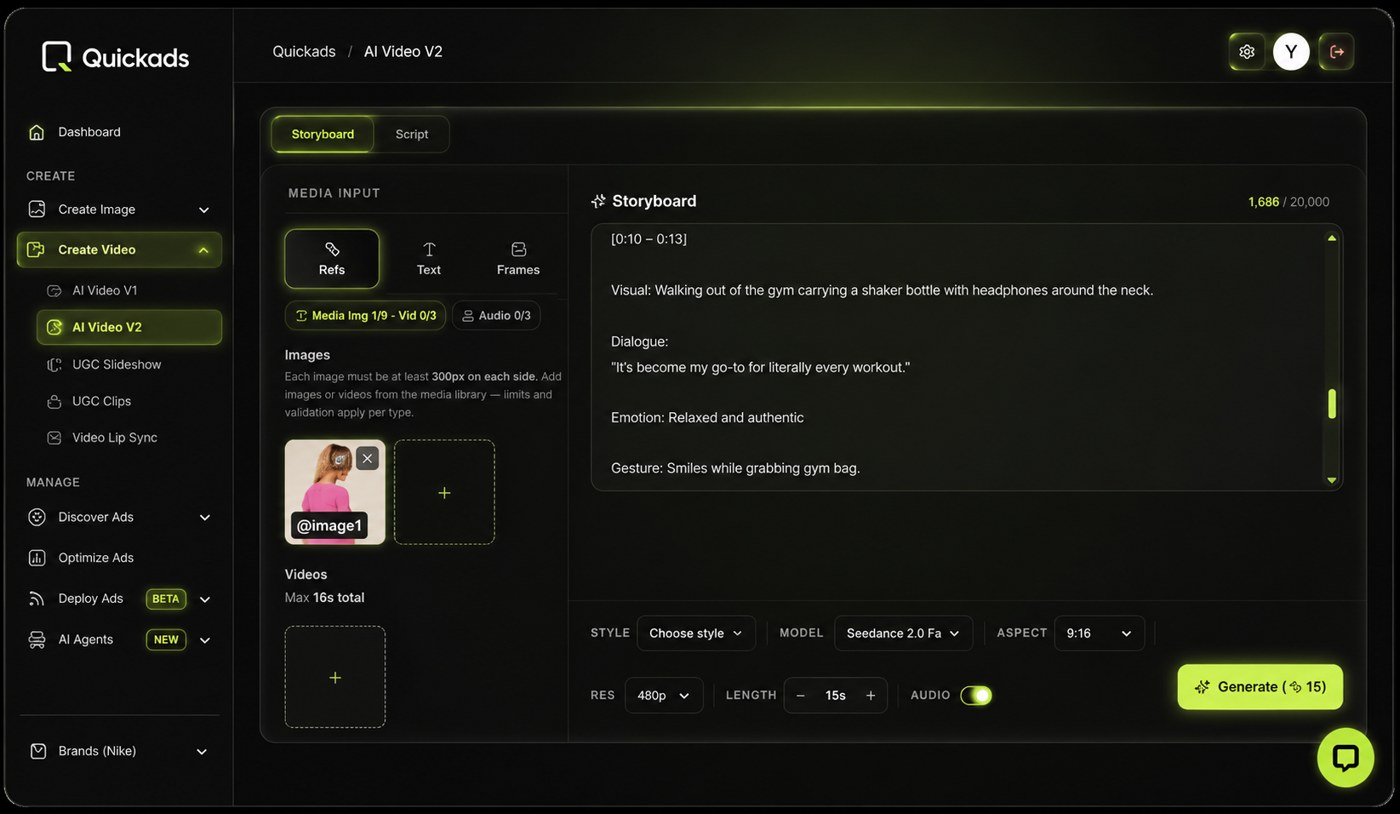Select the Media Img 1/9 - Vid 0/3 chip
The image size is (1400, 814).
(x=365, y=315)
